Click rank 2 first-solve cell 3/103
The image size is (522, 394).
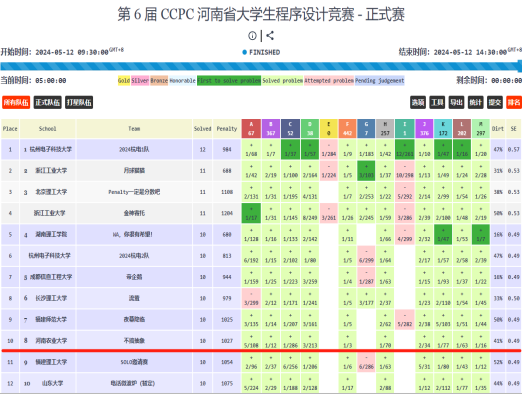(x=366, y=171)
